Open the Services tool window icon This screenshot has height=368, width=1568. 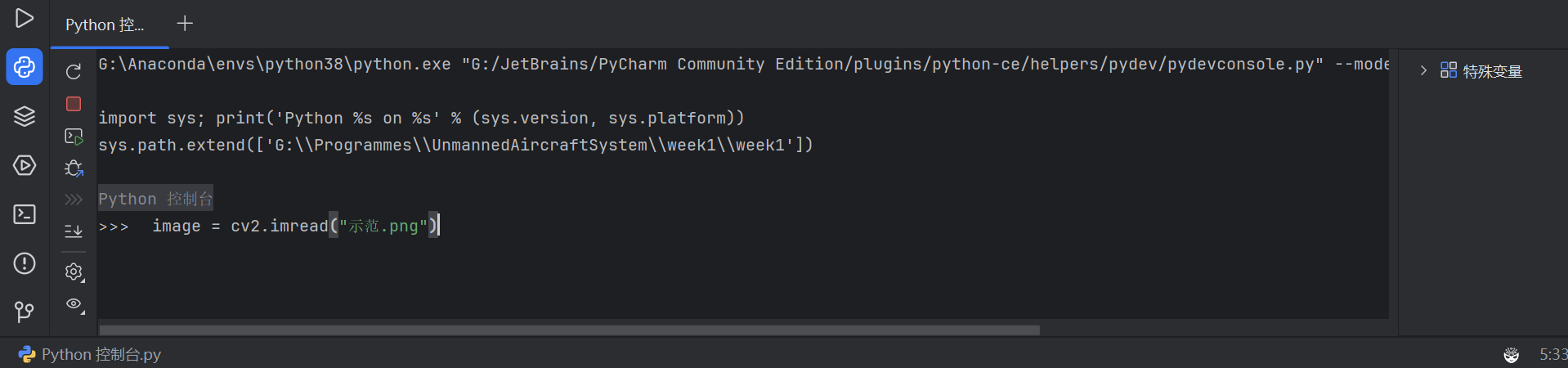tap(25, 165)
